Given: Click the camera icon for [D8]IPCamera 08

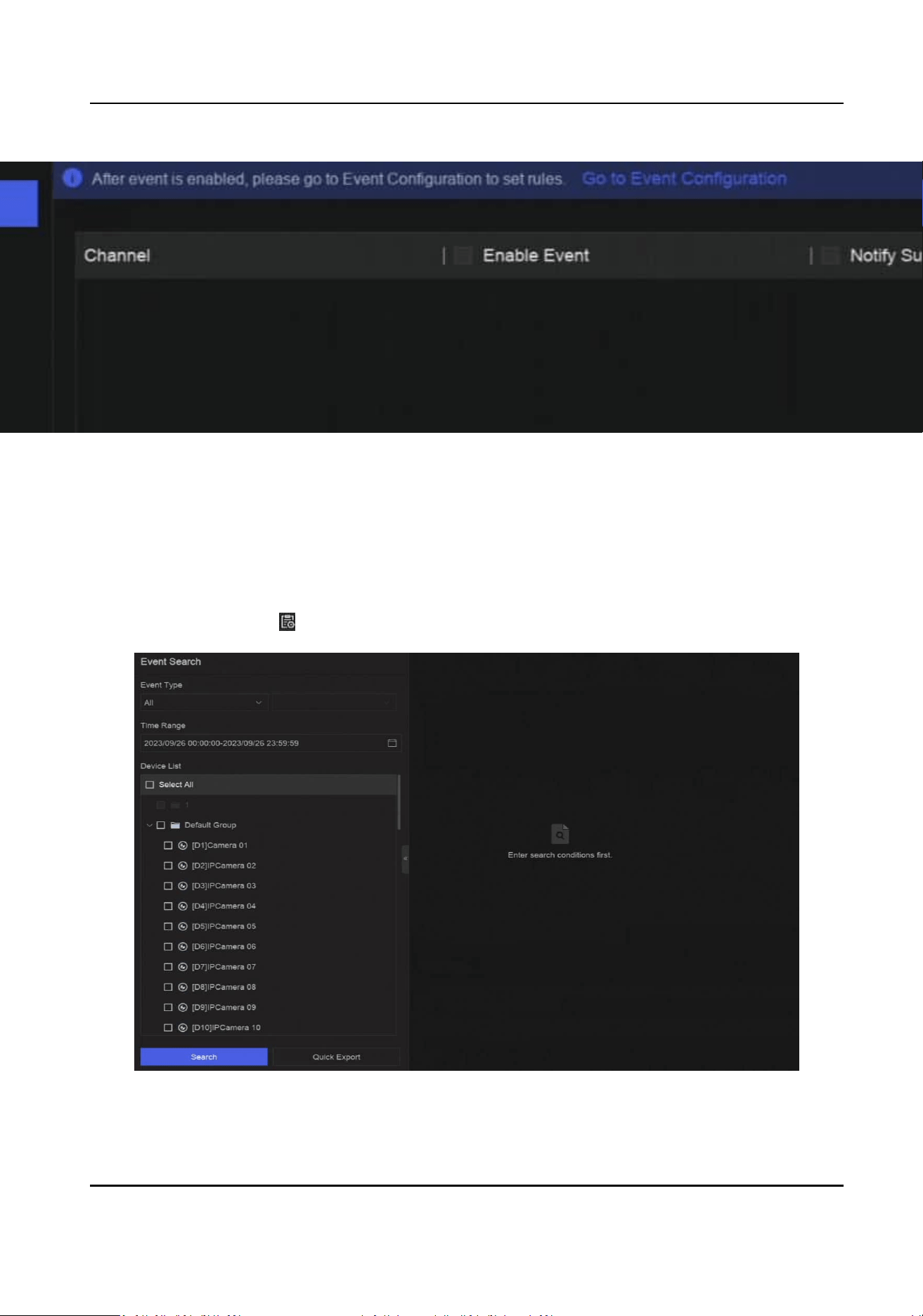Looking at the screenshot, I should pyautogui.click(x=183, y=987).
